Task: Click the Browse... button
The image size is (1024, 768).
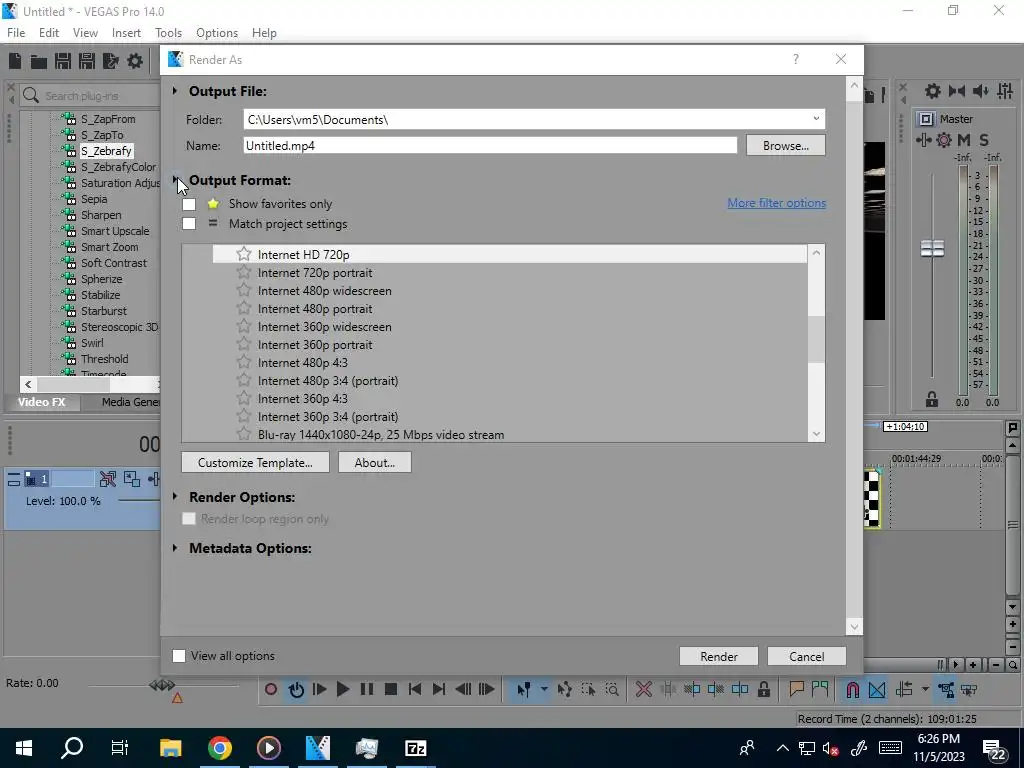Action: point(786,146)
